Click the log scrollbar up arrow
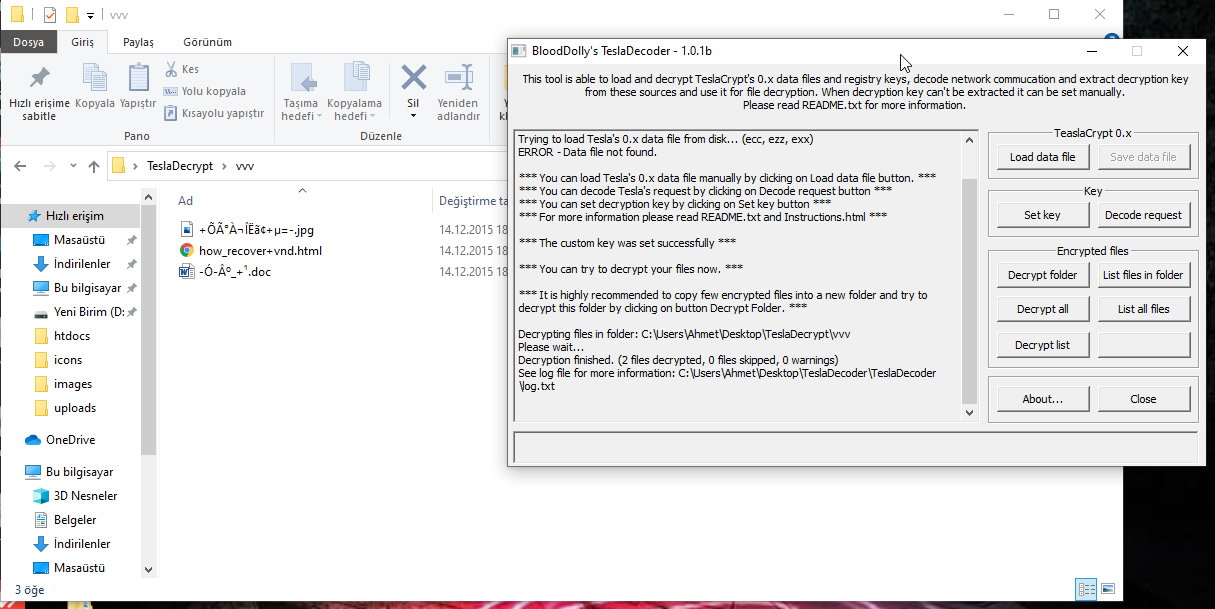Viewport: 1215px width, 609px height. click(969, 139)
